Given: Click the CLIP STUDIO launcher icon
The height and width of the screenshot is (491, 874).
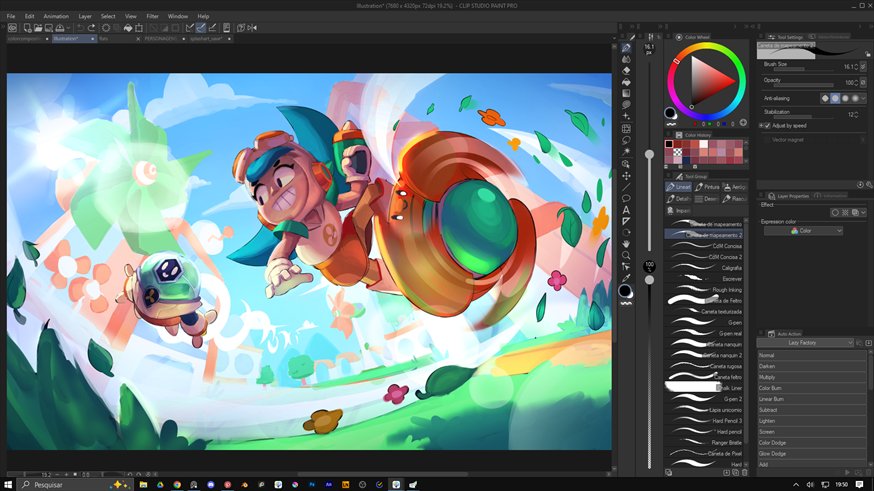Looking at the screenshot, I should tap(12, 28).
